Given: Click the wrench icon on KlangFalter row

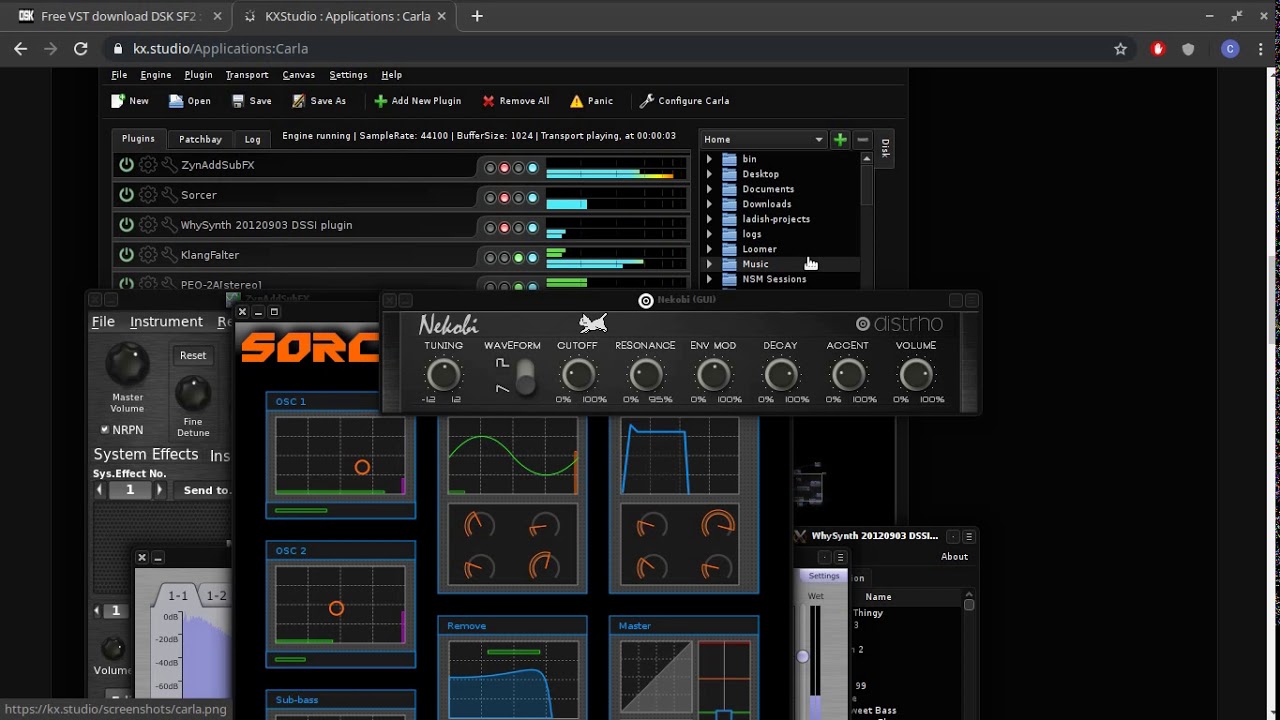Looking at the screenshot, I should coord(169,255).
